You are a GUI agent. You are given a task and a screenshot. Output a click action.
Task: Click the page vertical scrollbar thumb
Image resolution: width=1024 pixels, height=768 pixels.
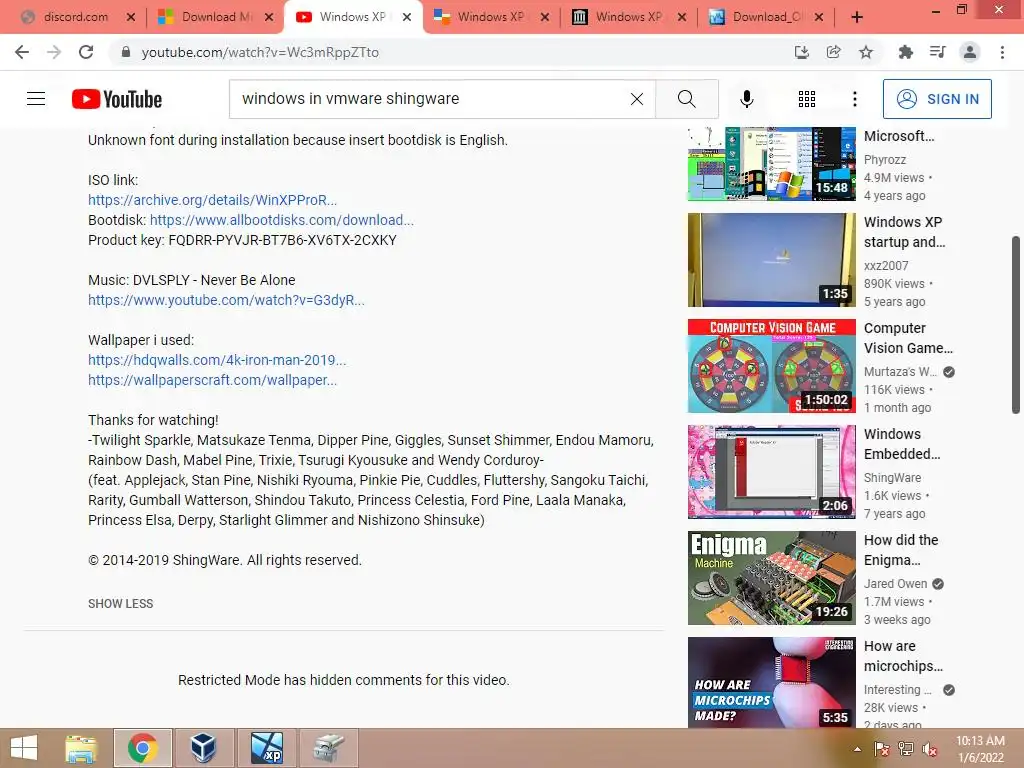click(1016, 325)
